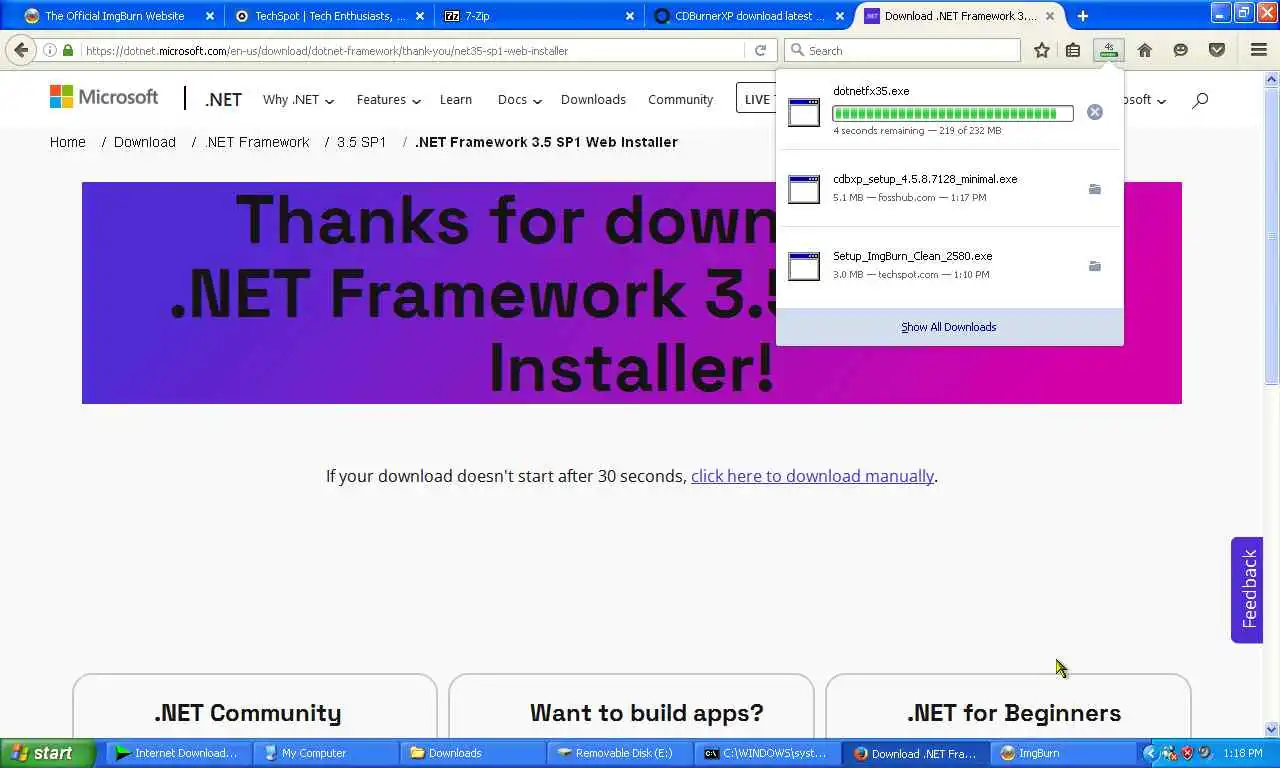Close the ImgBurn Website tab
The height and width of the screenshot is (768, 1280).
click(x=210, y=16)
